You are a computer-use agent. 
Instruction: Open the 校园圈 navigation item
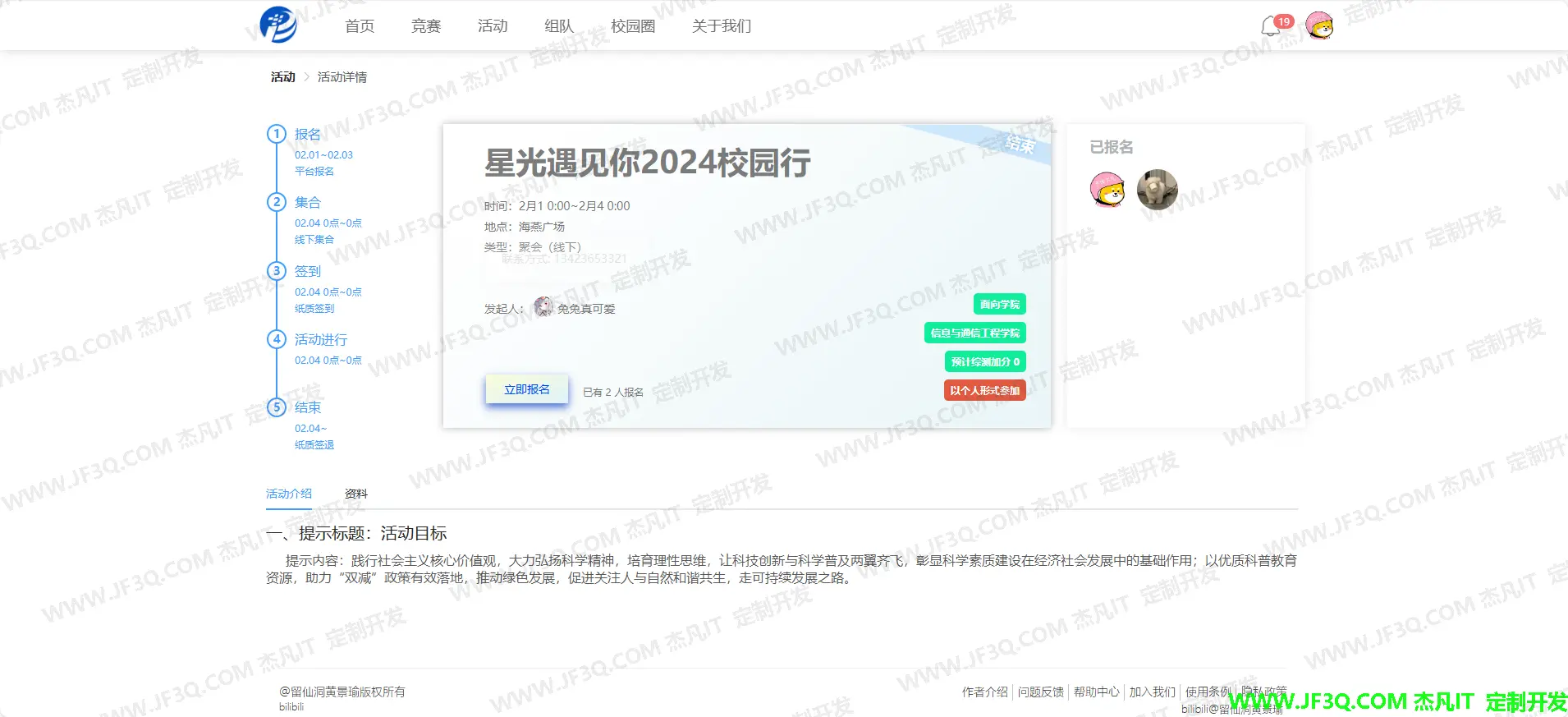(x=633, y=26)
